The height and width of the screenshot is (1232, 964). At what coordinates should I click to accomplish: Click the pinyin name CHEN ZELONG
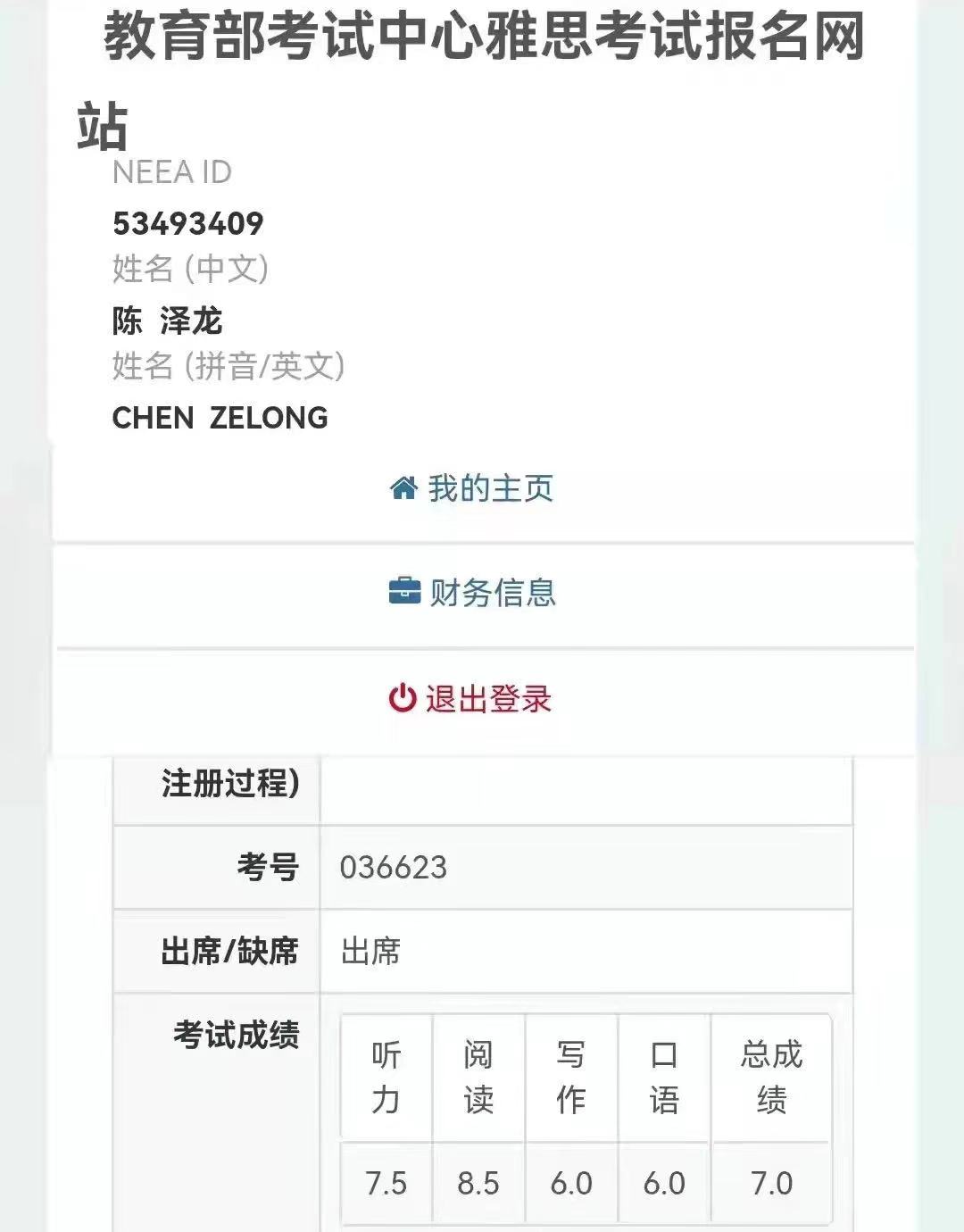[220, 417]
